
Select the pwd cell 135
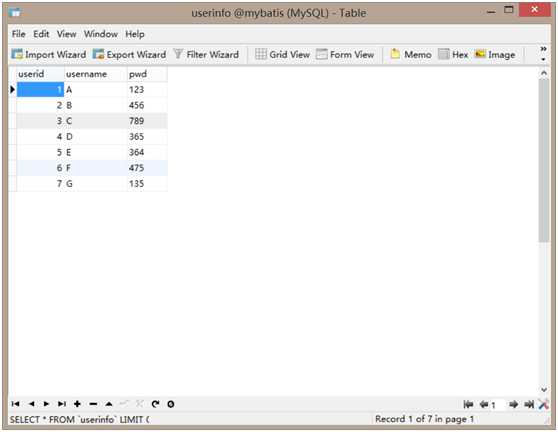pos(147,183)
